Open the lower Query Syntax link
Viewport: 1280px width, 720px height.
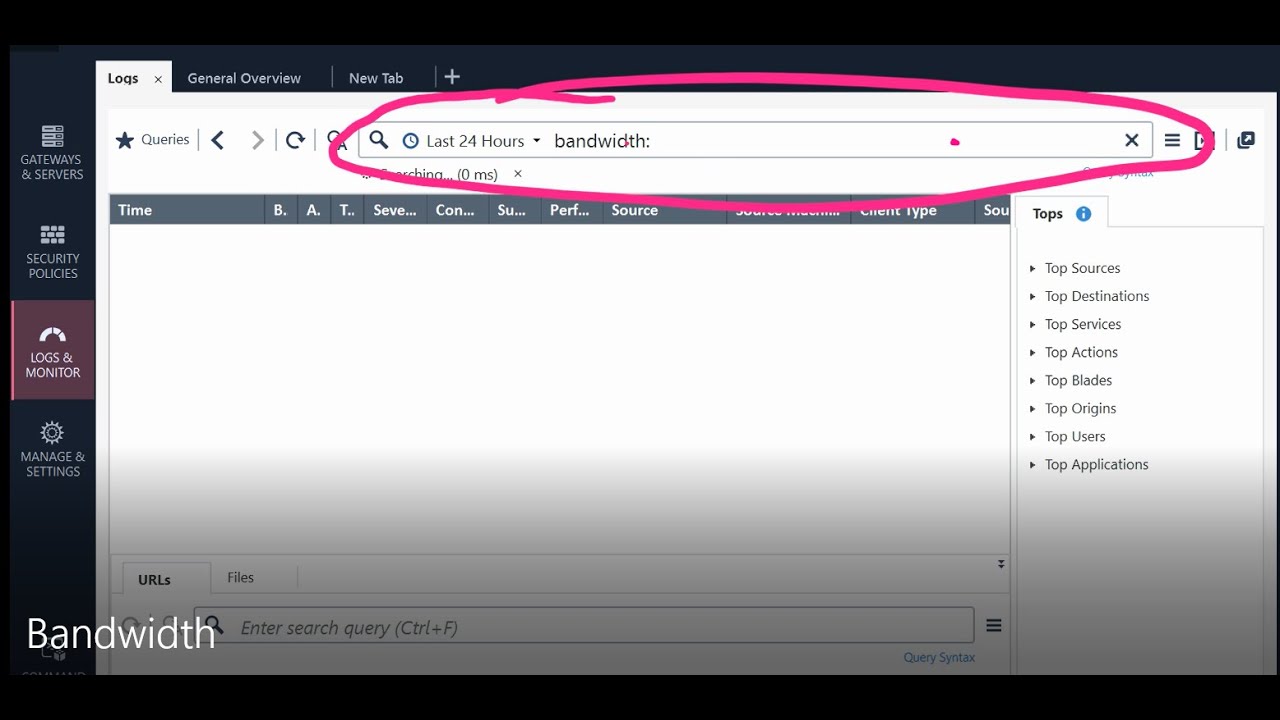coord(939,657)
